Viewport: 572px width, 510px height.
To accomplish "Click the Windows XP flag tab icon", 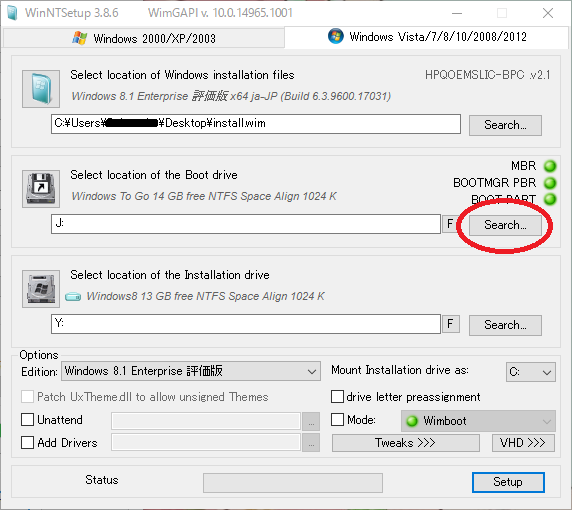I will point(80,38).
